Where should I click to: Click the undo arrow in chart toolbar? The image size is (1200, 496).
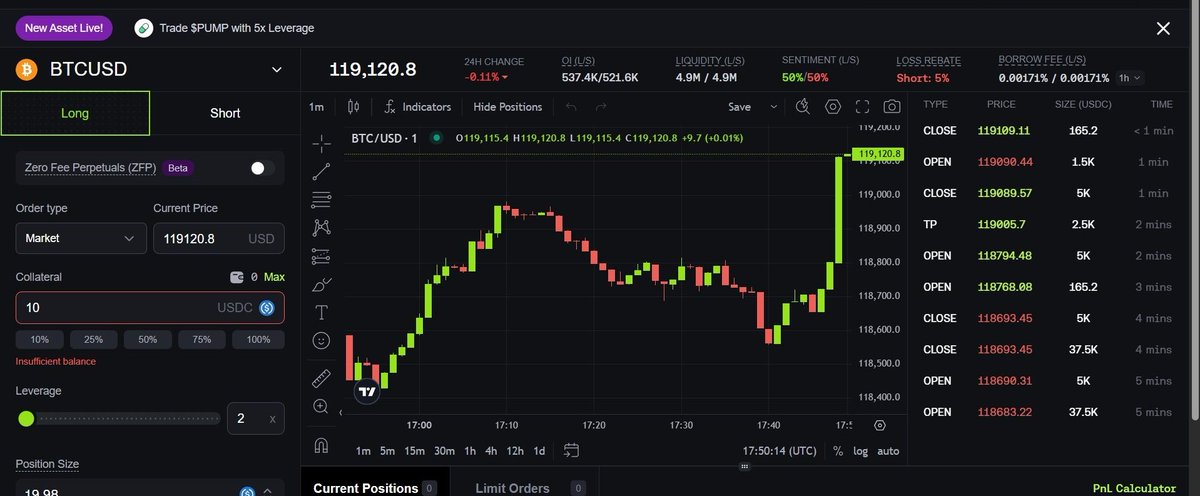tap(571, 106)
